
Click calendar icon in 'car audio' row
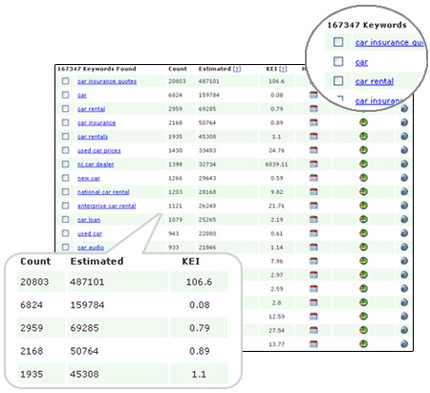click(313, 247)
